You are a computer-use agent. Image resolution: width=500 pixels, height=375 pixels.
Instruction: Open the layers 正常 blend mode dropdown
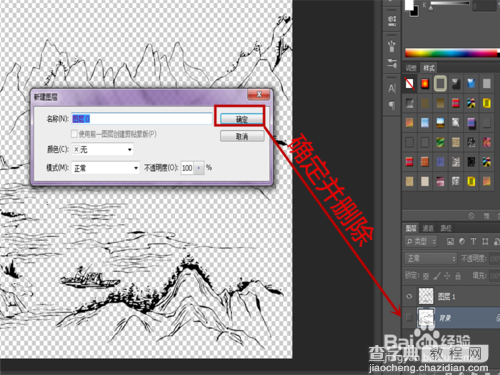430,258
